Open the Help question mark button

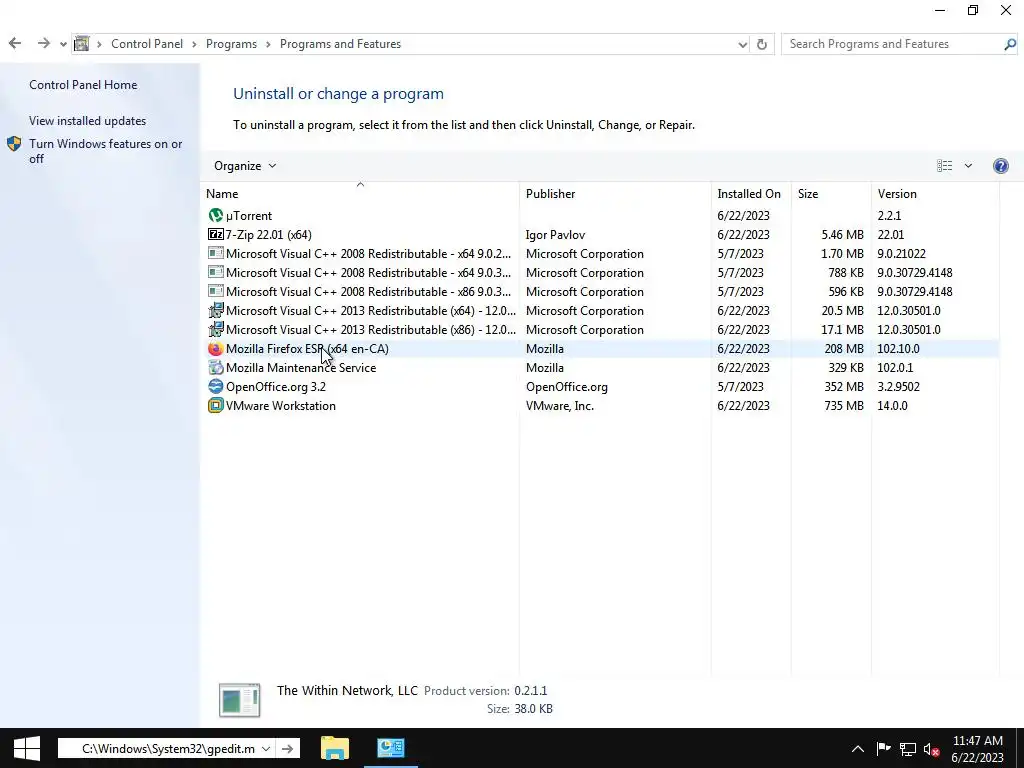point(1000,166)
